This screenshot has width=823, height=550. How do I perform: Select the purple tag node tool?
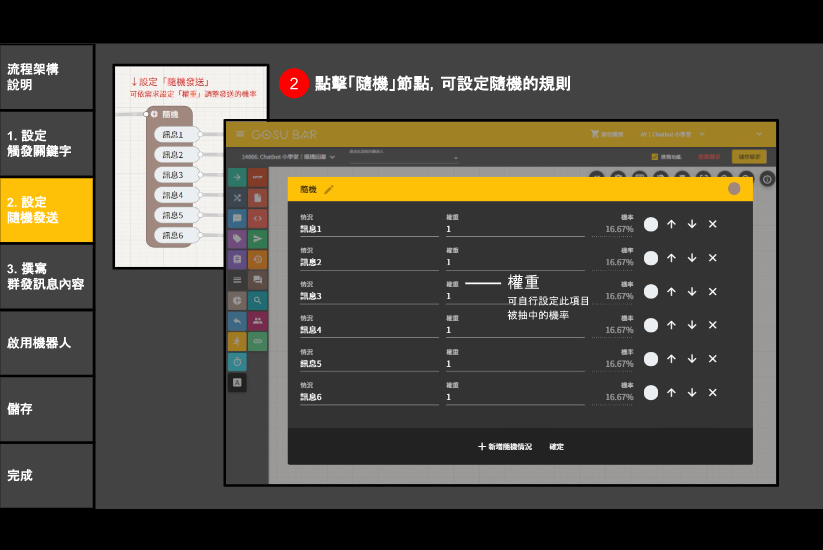click(x=237, y=239)
